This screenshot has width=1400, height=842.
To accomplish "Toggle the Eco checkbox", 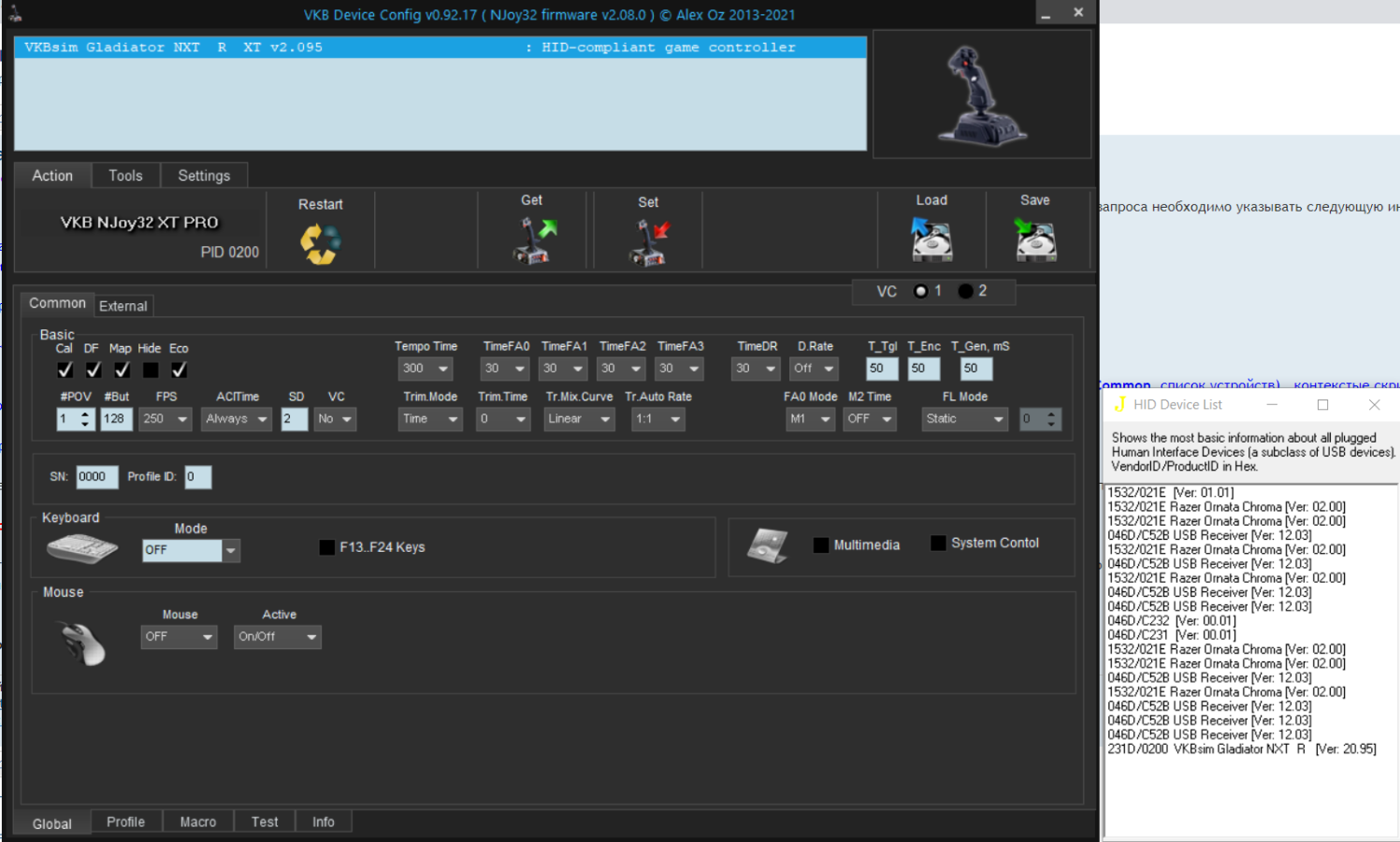I will coord(179,370).
